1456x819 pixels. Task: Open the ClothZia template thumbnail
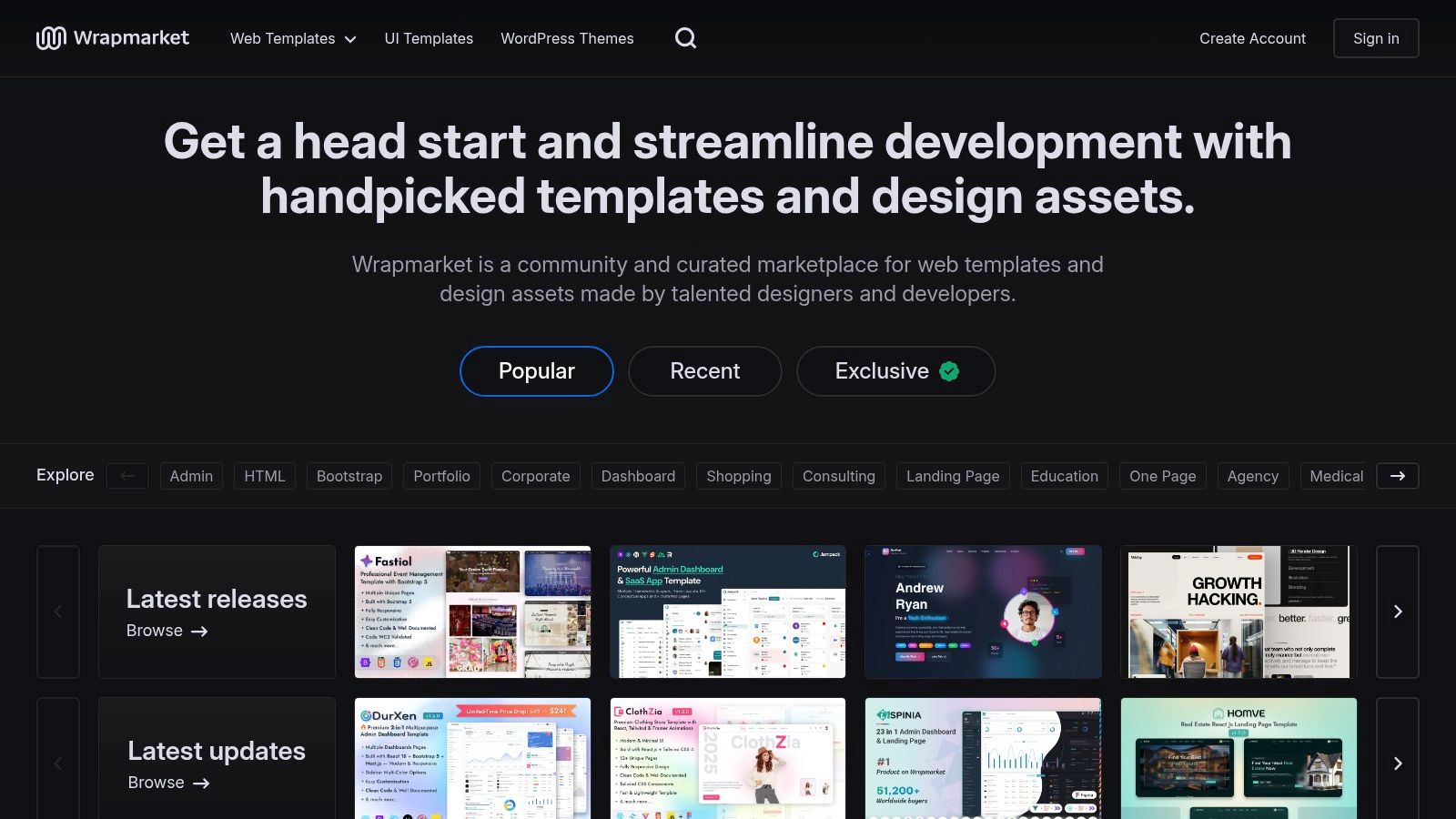pos(728,759)
